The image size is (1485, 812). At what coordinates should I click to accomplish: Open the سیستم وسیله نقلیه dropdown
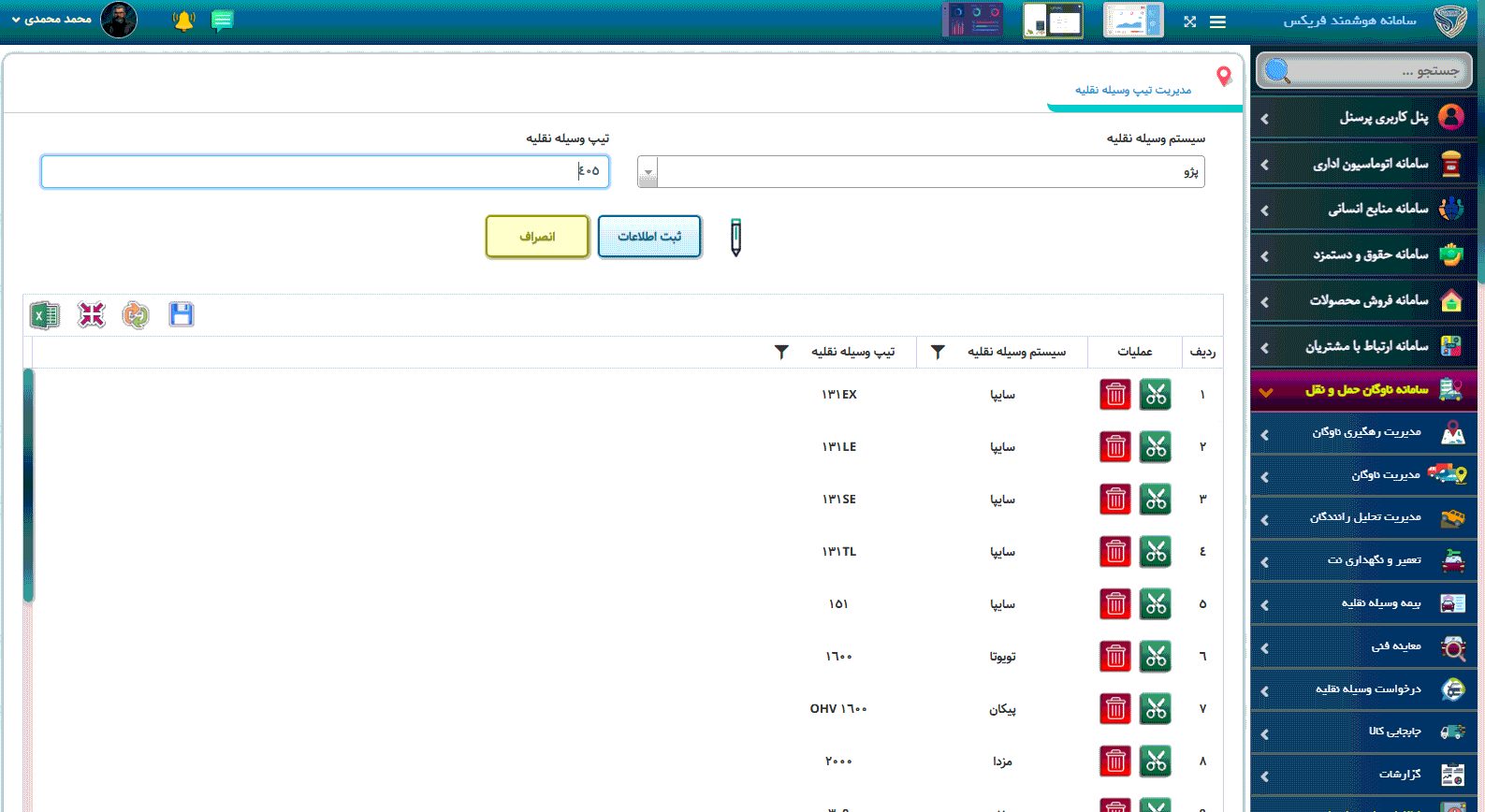tap(648, 172)
